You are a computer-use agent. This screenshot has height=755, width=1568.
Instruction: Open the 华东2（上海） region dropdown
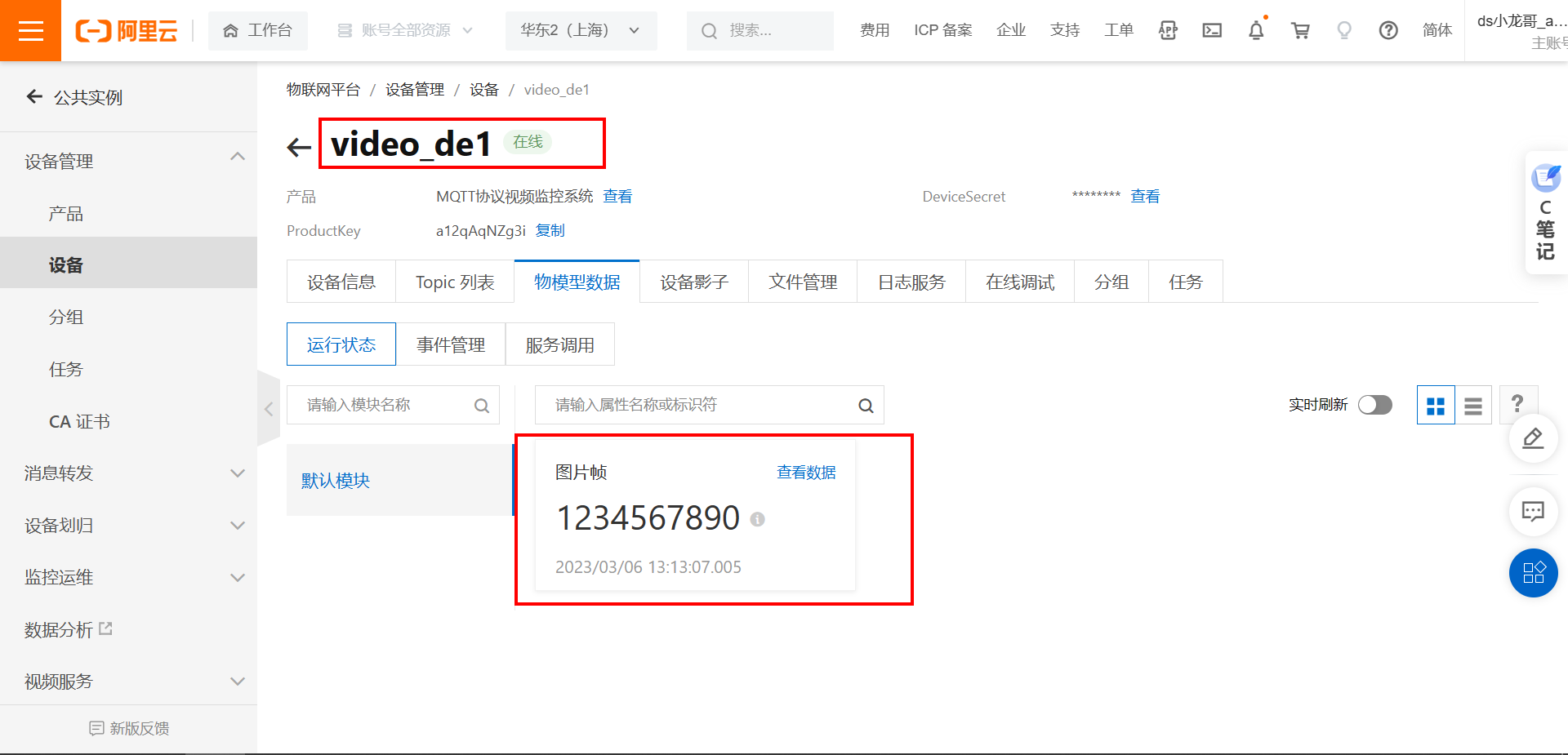(x=581, y=30)
